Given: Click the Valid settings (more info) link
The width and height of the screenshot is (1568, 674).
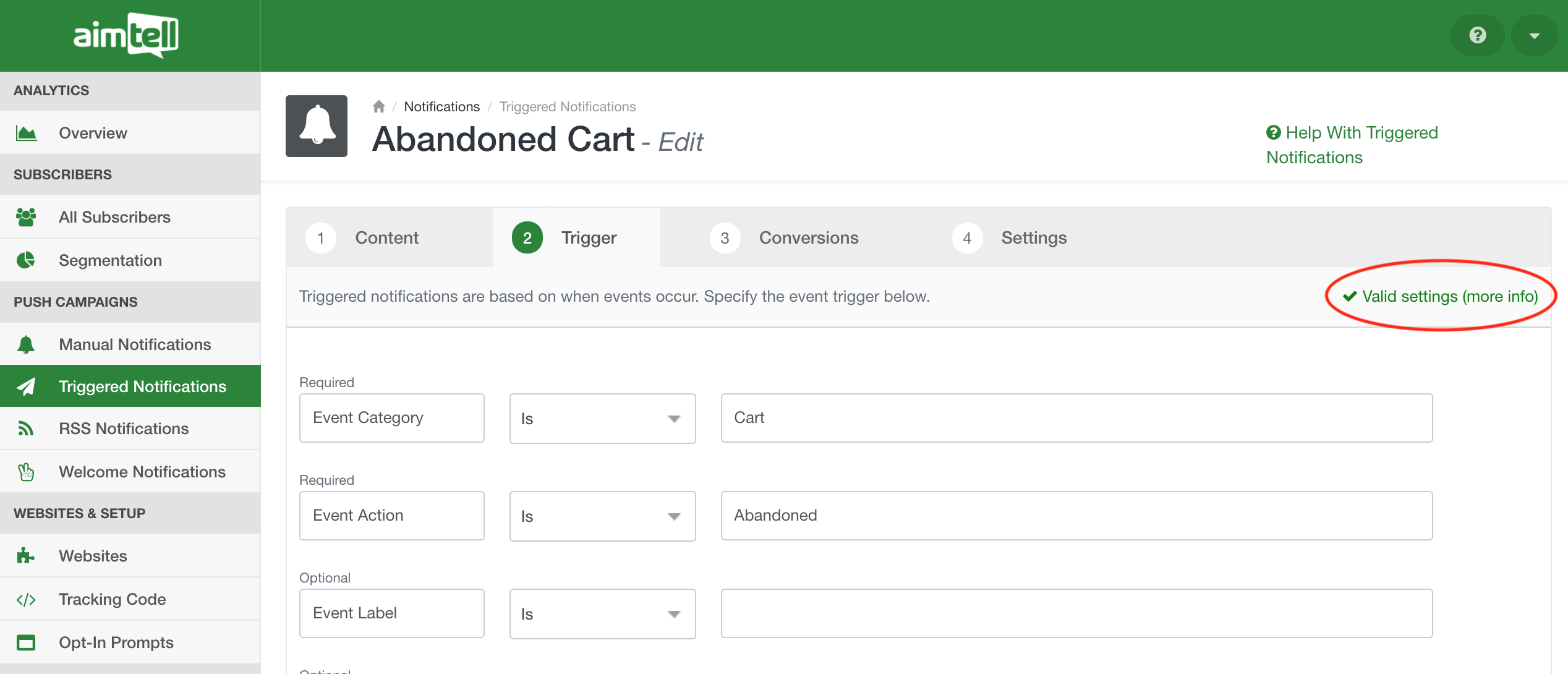Looking at the screenshot, I should click(x=1449, y=297).
